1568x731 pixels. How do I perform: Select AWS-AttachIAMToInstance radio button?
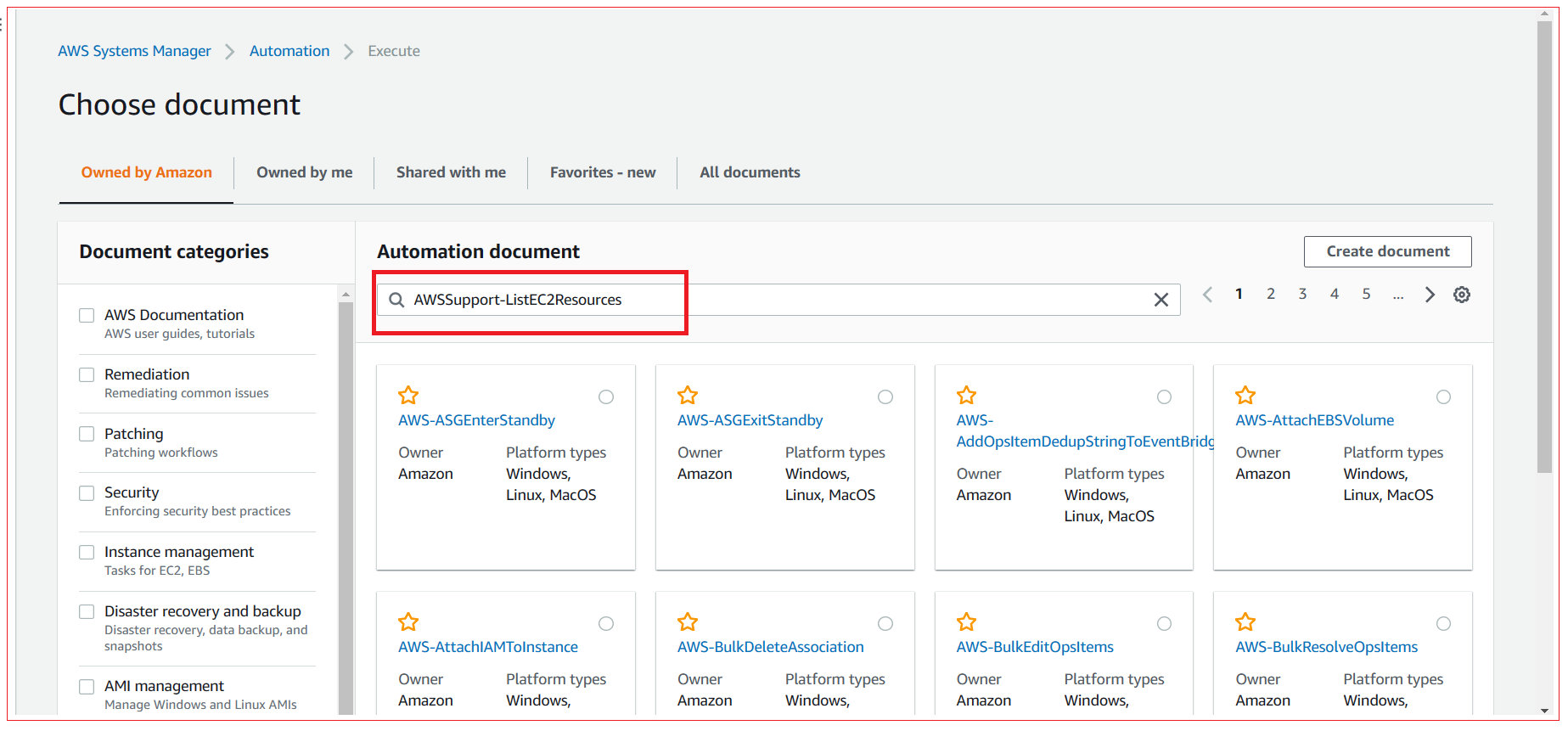[x=606, y=624]
